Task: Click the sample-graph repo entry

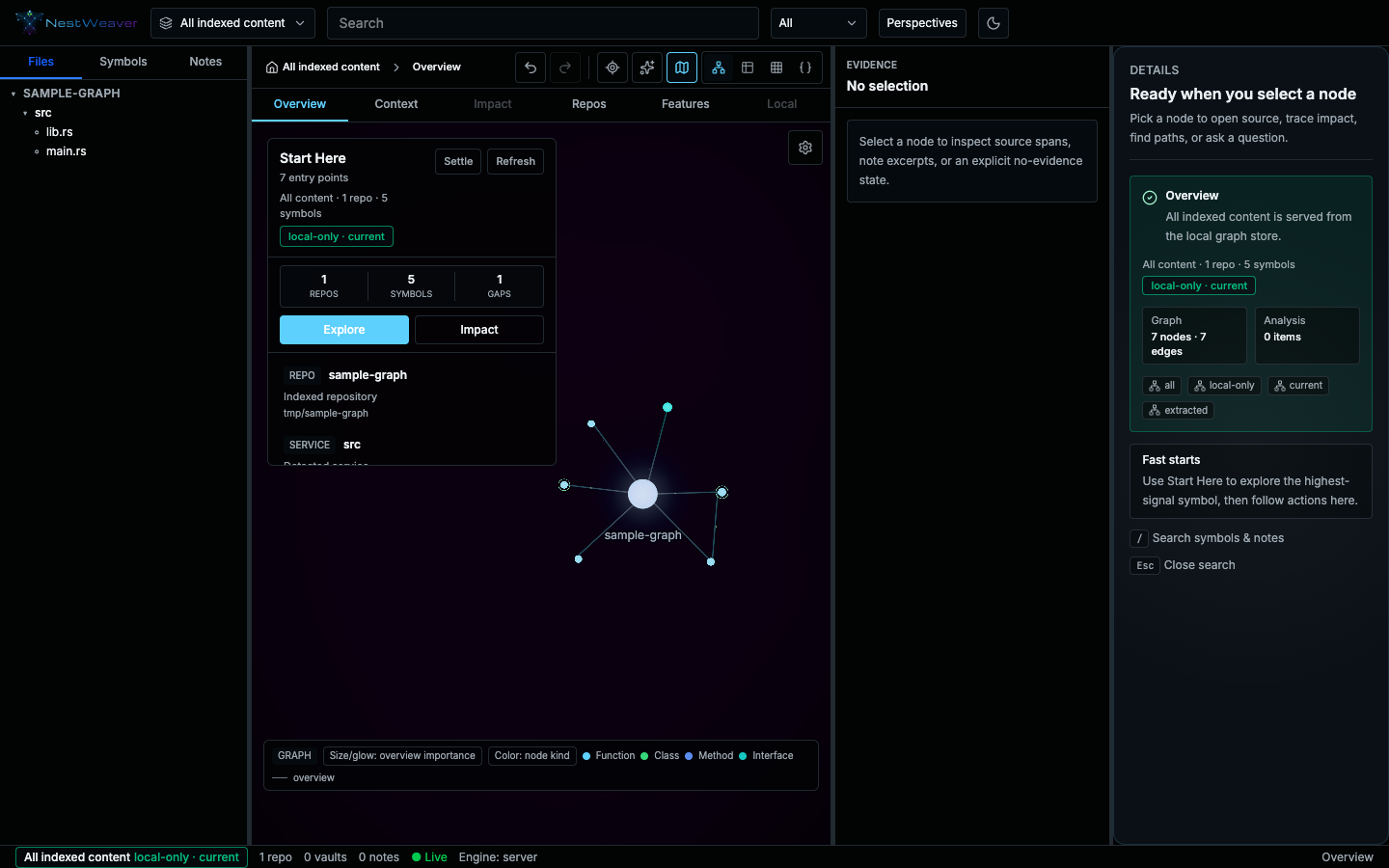Action: click(x=412, y=393)
